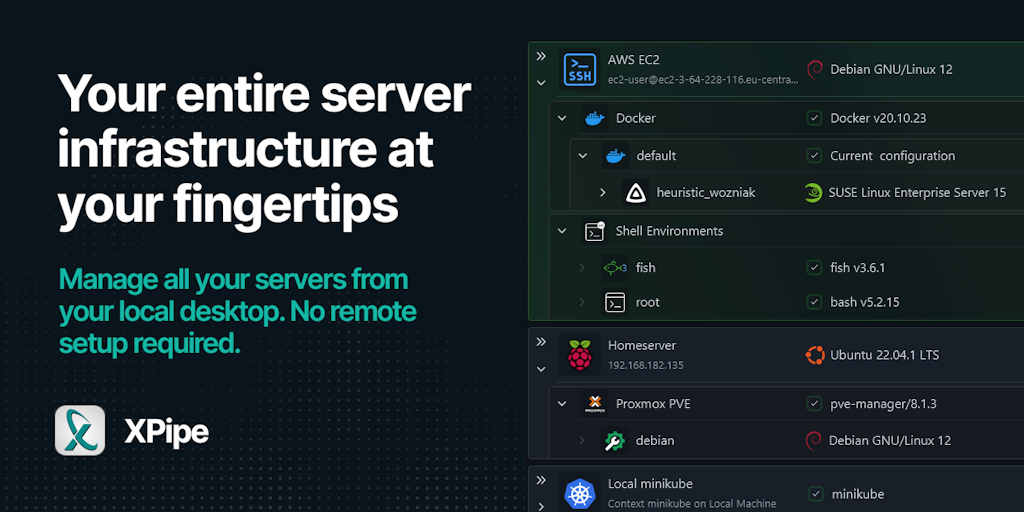
Task: Click the Docker whale icon beside default
Action: click(615, 156)
